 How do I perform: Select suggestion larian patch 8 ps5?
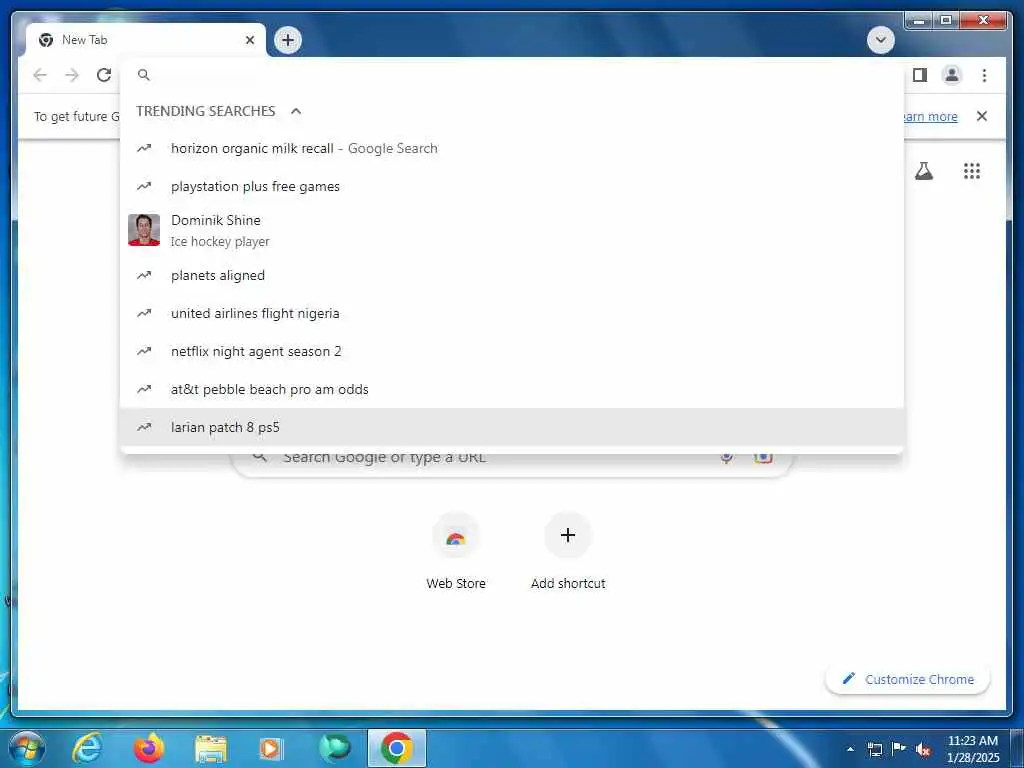(512, 427)
